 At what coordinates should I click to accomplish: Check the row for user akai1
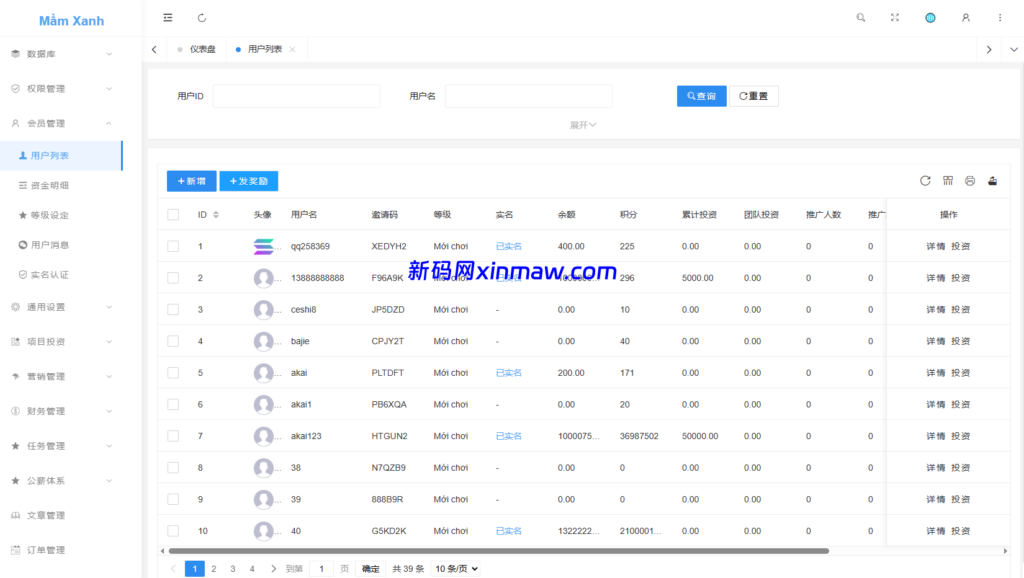coord(173,404)
